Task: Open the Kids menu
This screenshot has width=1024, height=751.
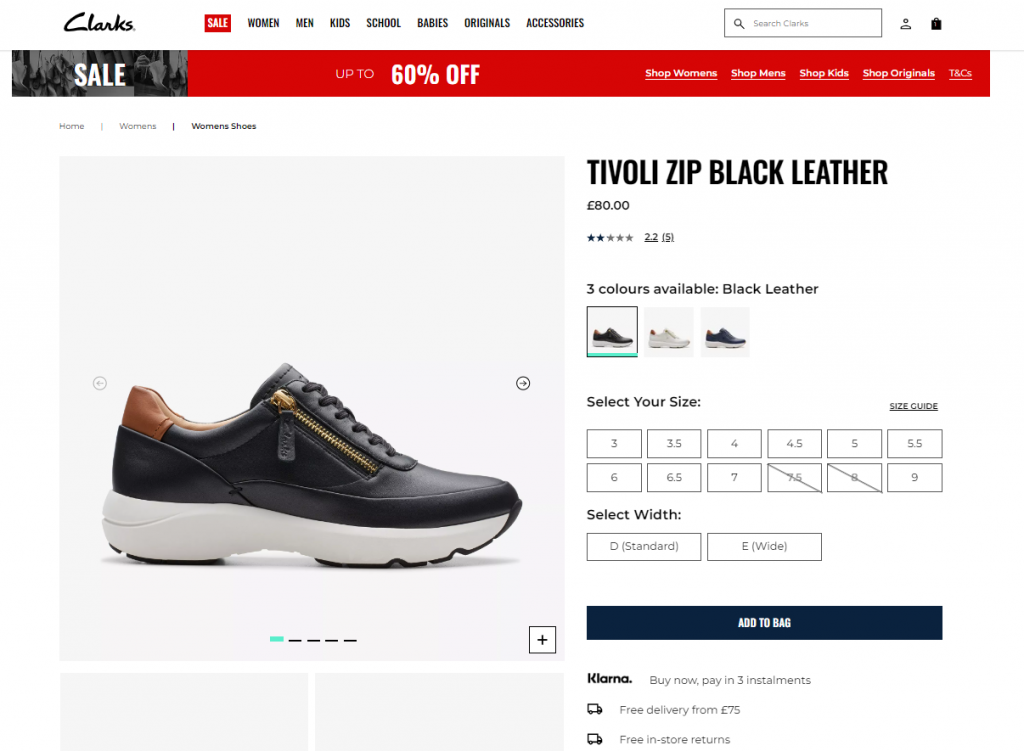Action: [340, 23]
